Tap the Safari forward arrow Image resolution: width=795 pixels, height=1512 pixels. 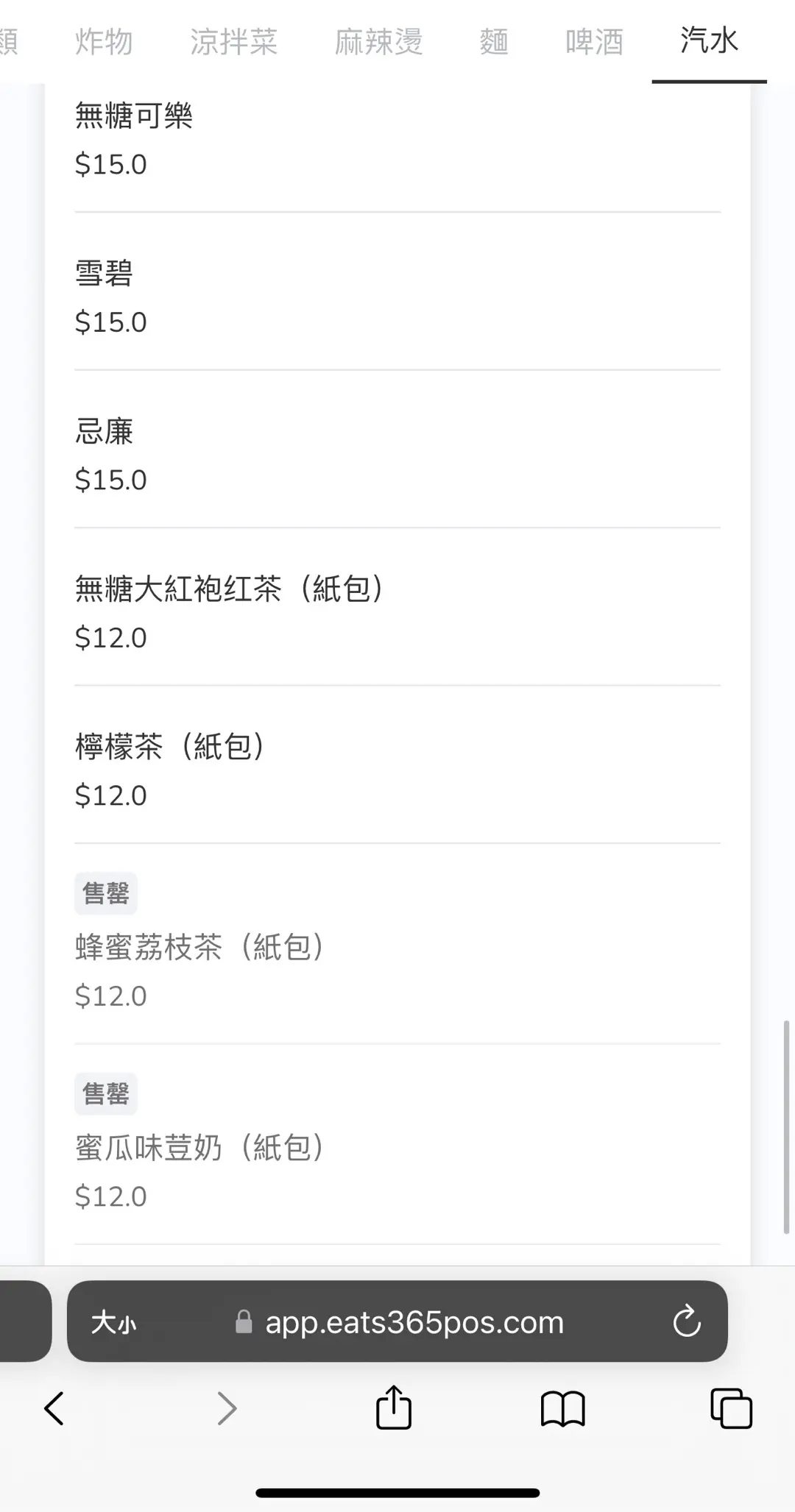(x=227, y=1408)
